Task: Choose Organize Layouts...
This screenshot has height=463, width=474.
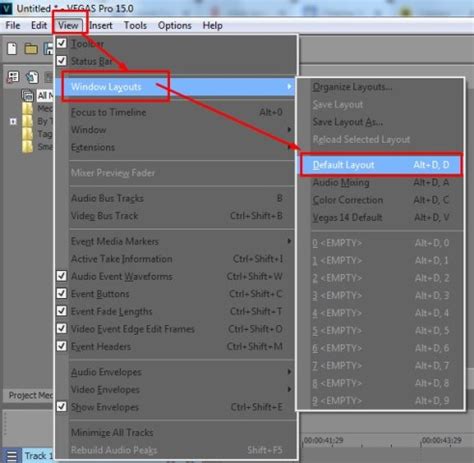Action: (380, 87)
